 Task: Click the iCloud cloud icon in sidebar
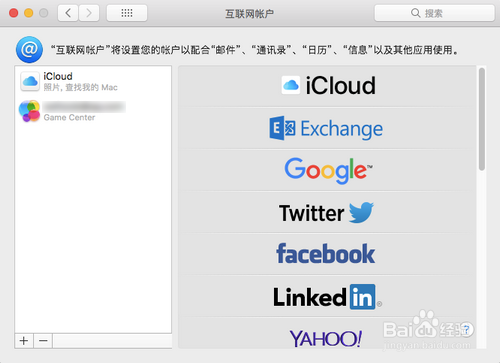[x=30, y=81]
